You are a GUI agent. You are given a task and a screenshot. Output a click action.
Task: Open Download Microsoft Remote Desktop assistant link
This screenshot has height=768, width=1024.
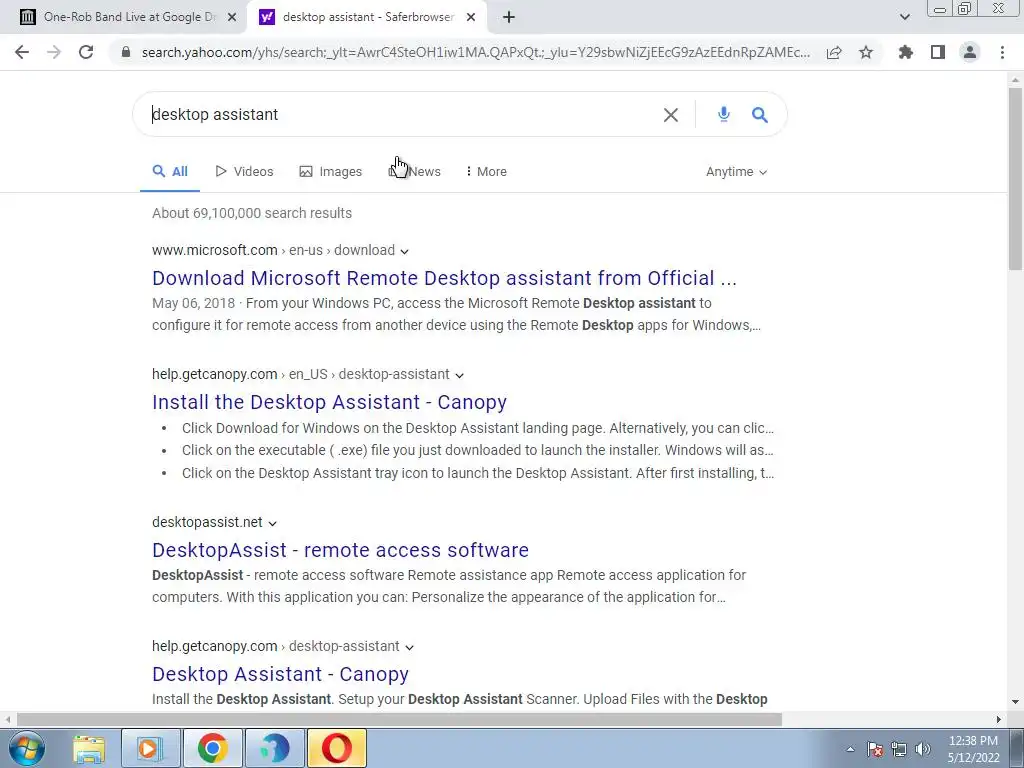(444, 278)
